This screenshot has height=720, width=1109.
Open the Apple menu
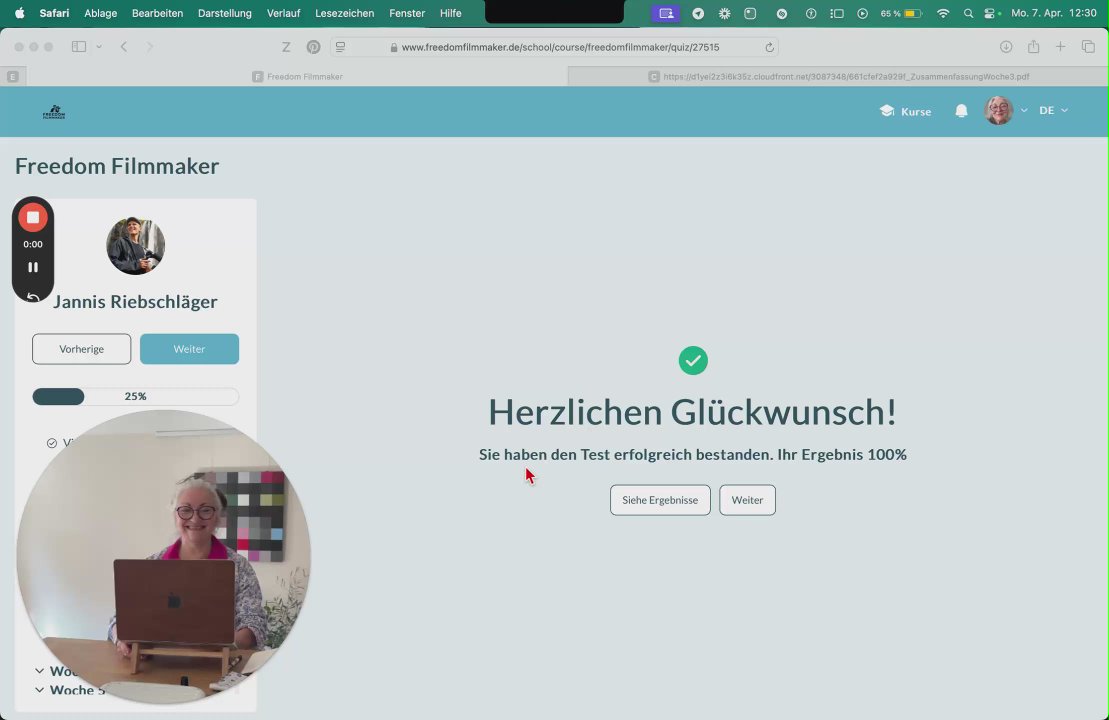coord(20,13)
